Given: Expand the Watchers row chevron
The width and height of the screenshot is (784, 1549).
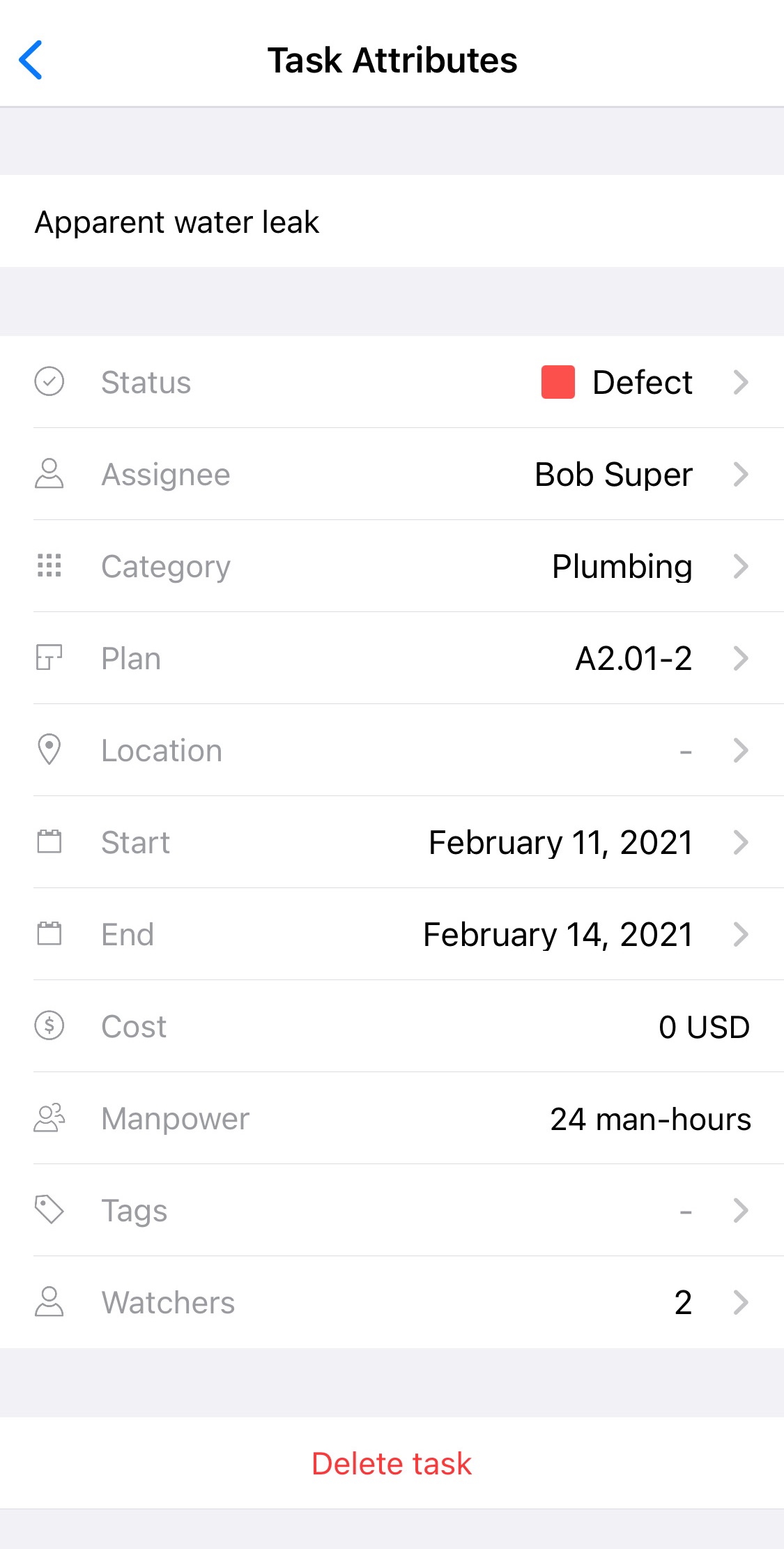Looking at the screenshot, I should (x=741, y=1302).
